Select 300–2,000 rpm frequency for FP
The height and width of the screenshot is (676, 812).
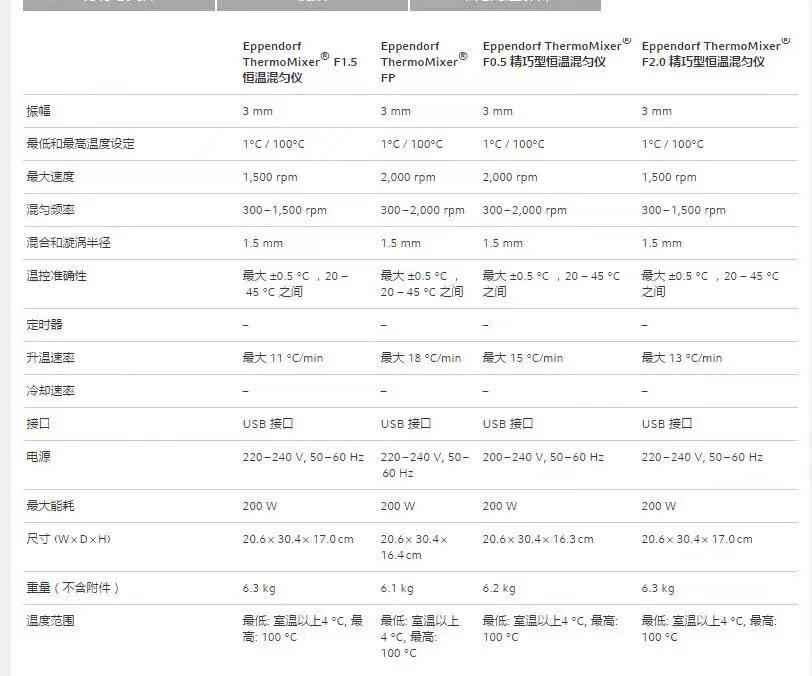click(x=423, y=210)
